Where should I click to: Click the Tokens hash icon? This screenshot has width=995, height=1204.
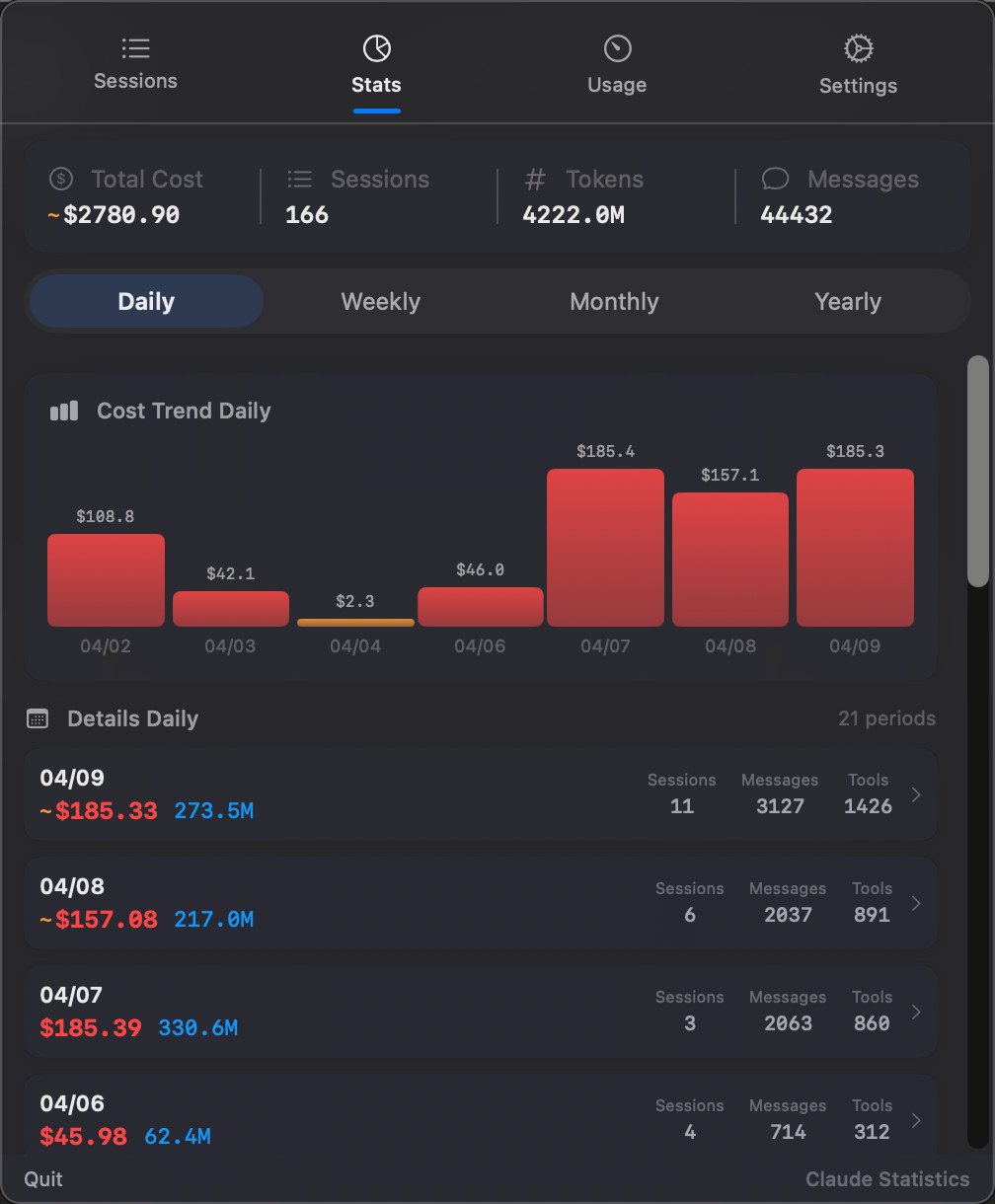coord(535,179)
